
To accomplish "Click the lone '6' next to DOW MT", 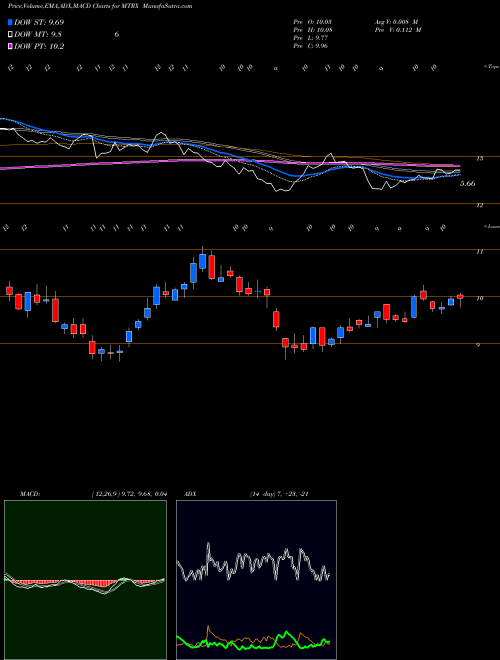I will (x=117, y=35).
